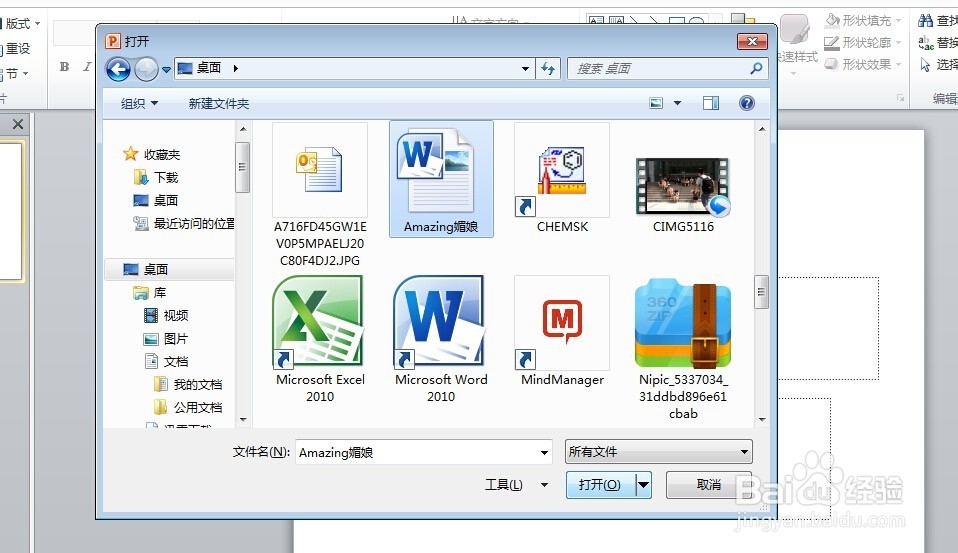The image size is (958, 553).
Task: Select 库 in navigation tree
Action: point(150,293)
